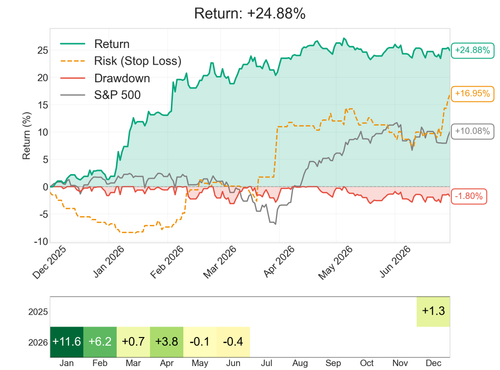Image resolution: width=500 pixels, height=370 pixels.
Task: Select the January 2026 +11.6 heatmap cell
Action: click(67, 342)
